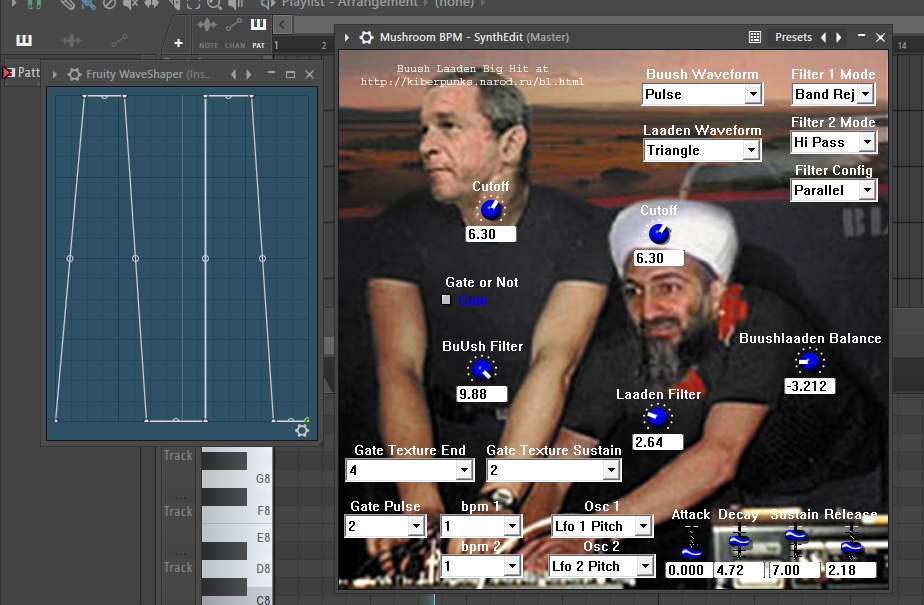Enable the Gate checkbox
924x605 pixels.
tap(446, 300)
